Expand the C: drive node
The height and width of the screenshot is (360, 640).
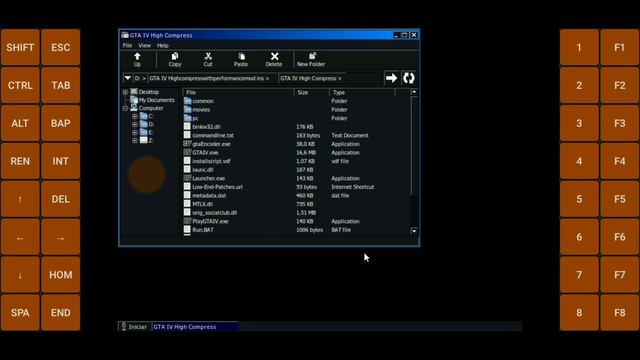pyautogui.click(x=135, y=116)
